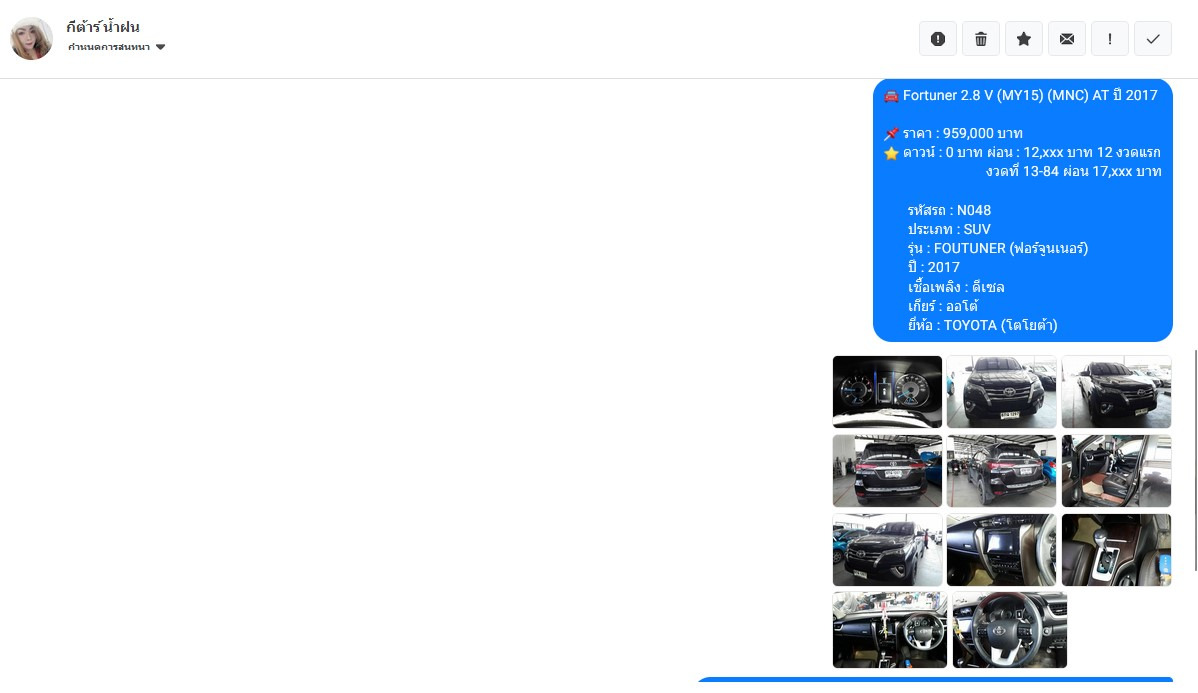The width and height of the screenshot is (1198, 693).
Task: Open the rear view car photo
Action: coord(887,471)
